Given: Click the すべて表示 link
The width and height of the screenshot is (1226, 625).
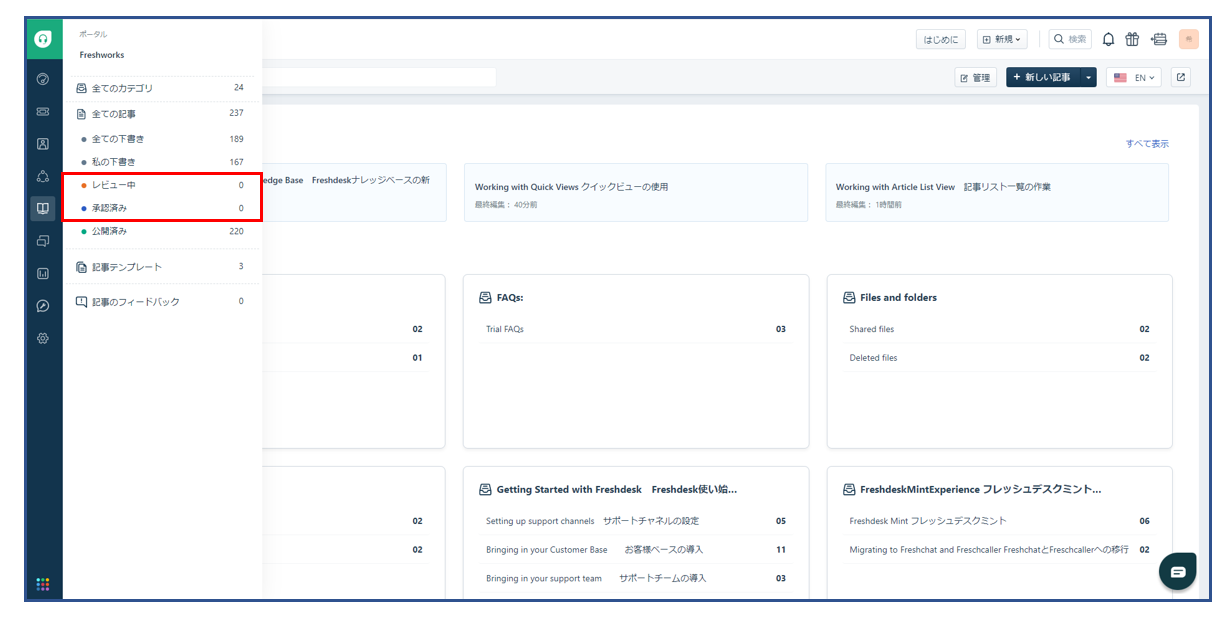Looking at the screenshot, I should coord(1147,144).
